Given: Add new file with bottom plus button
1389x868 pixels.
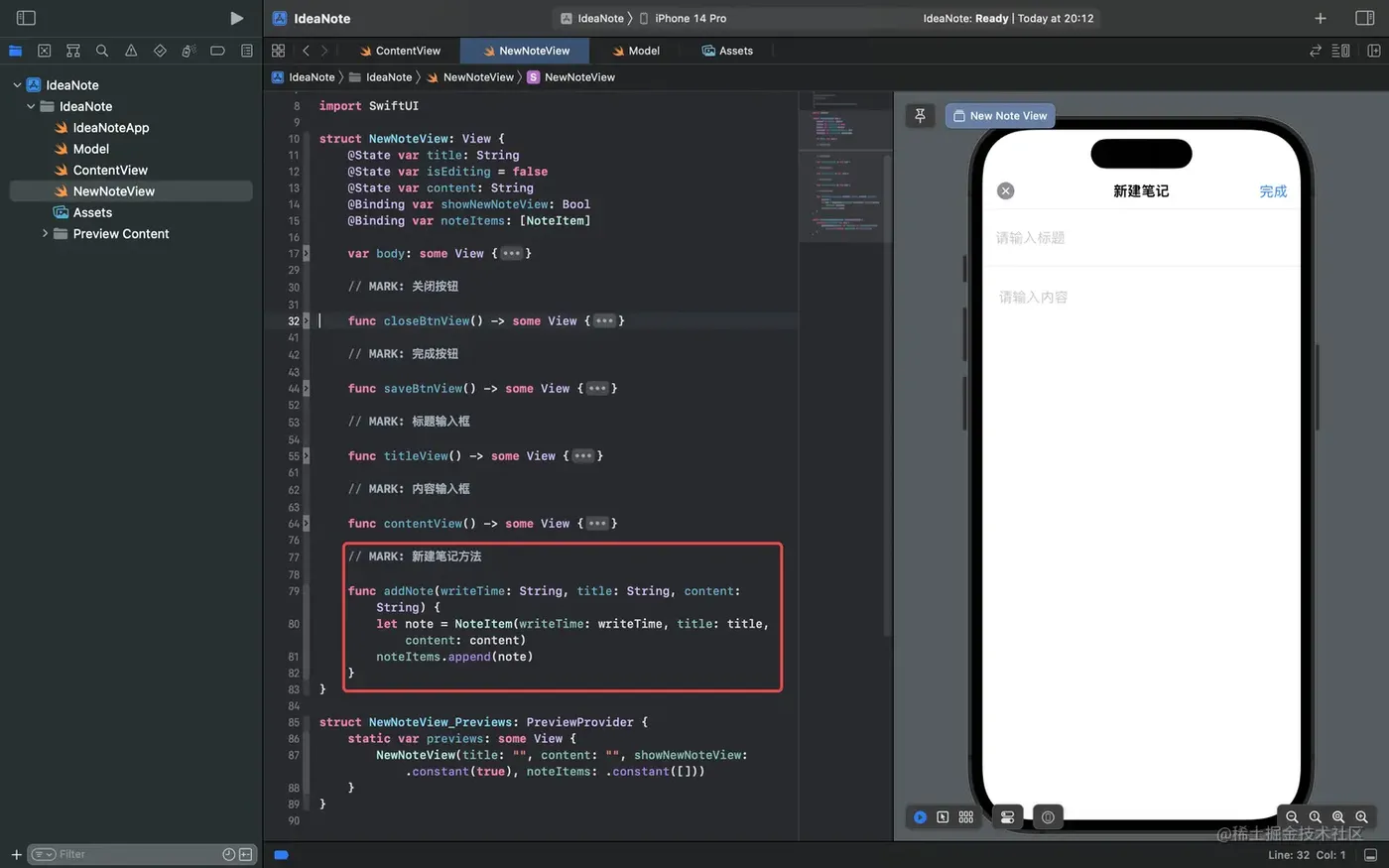Looking at the screenshot, I should pyautogui.click(x=16, y=854).
